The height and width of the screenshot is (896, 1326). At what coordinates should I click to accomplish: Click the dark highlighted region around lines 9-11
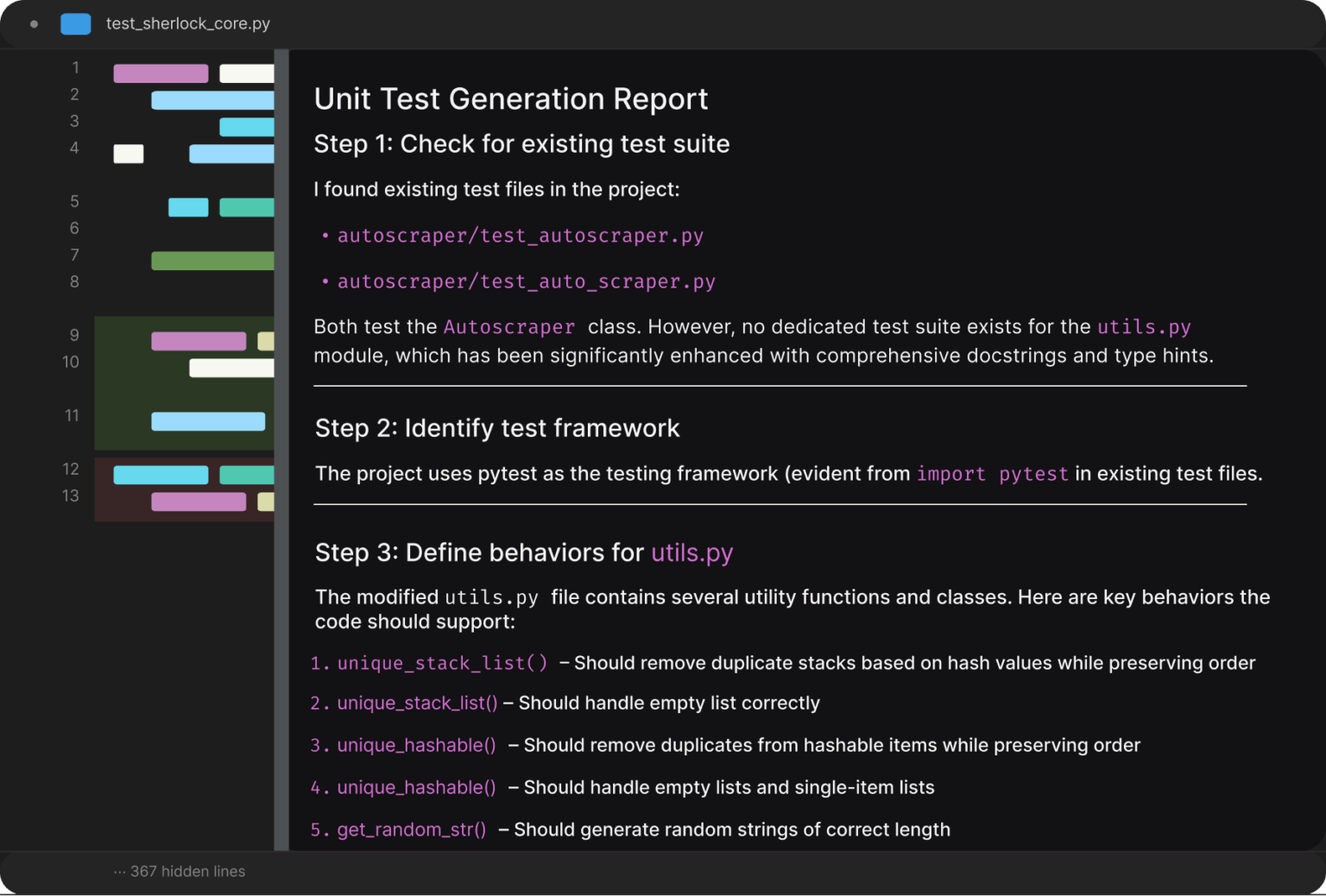pyautogui.click(x=184, y=384)
